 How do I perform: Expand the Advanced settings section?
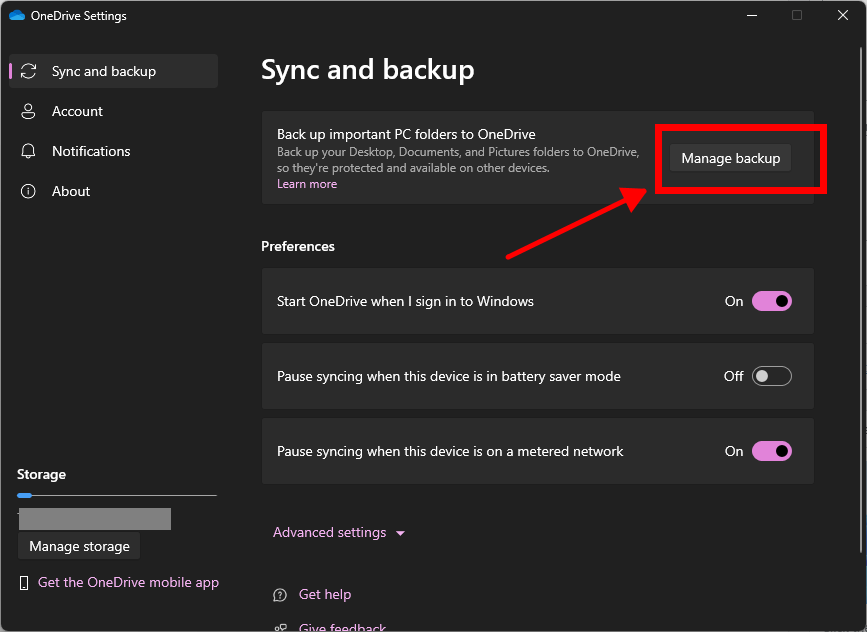pyautogui.click(x=330, y=533)
